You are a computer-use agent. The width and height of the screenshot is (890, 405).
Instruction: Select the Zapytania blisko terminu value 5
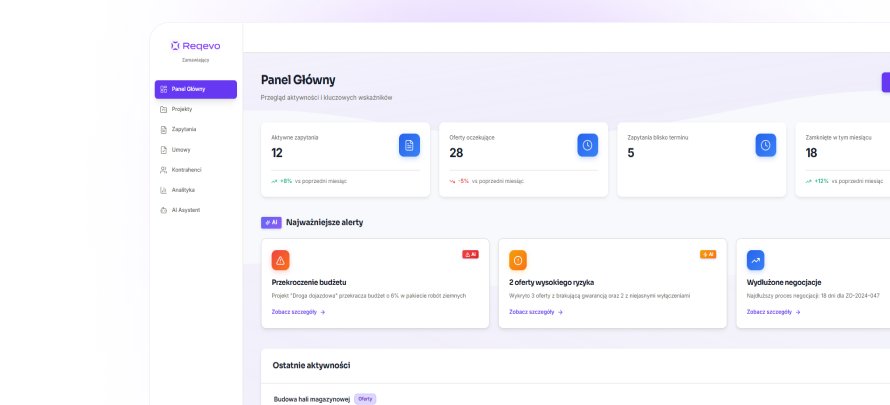click(x=631, y=153)
